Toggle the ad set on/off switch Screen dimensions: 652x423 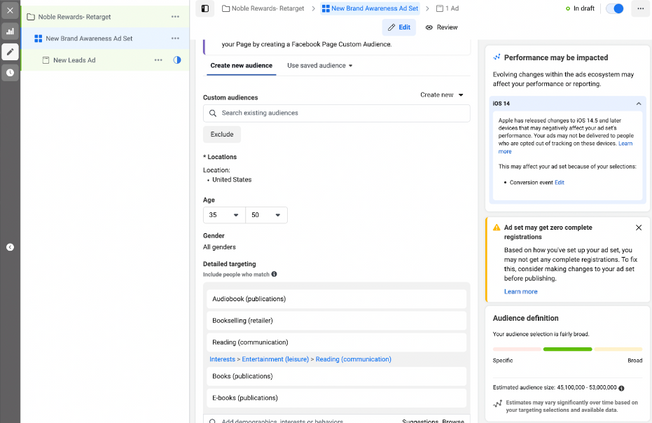point(615,8)
